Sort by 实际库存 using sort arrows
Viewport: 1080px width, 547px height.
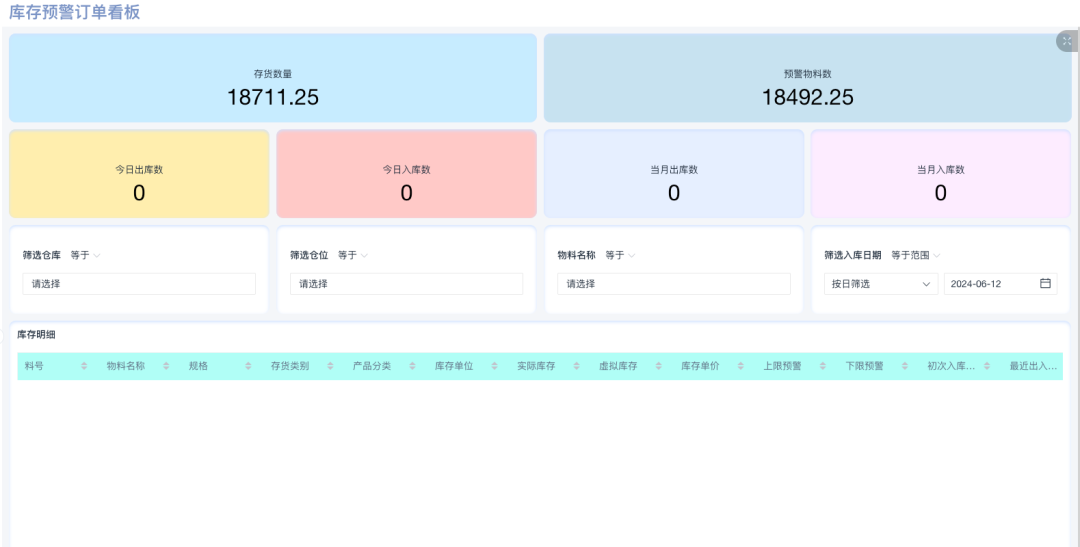click(x=576, y=367)
